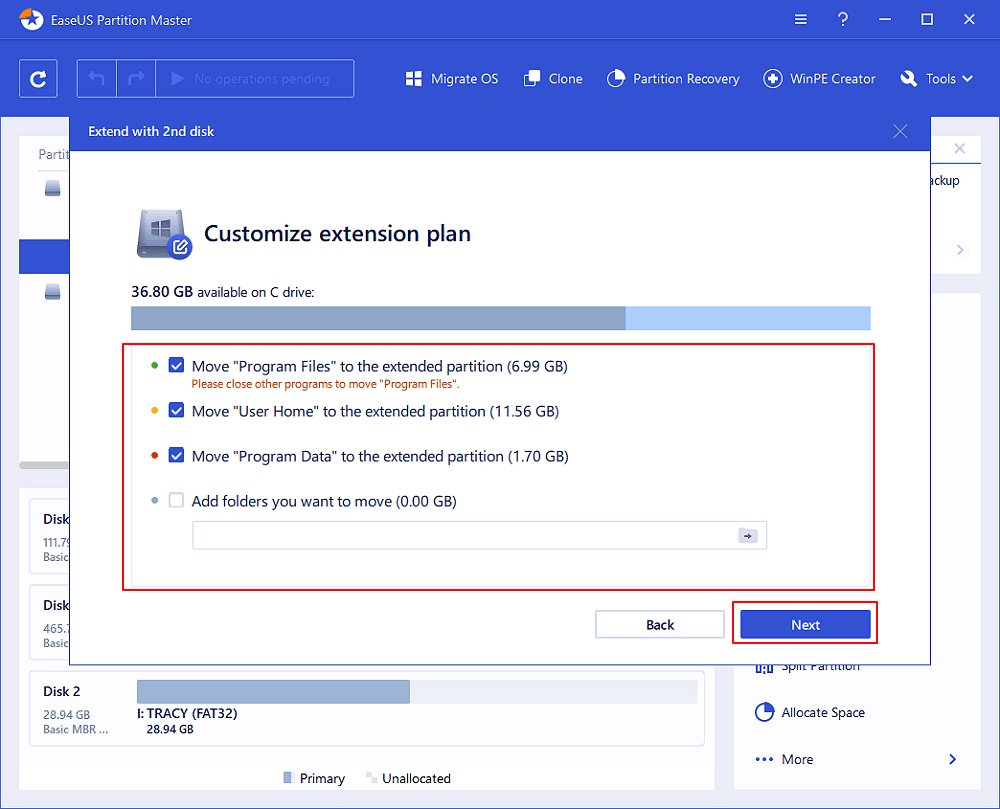Screen dimensions: 1000x809
Task: Select Disk 2 label
Action: [62, 691]
